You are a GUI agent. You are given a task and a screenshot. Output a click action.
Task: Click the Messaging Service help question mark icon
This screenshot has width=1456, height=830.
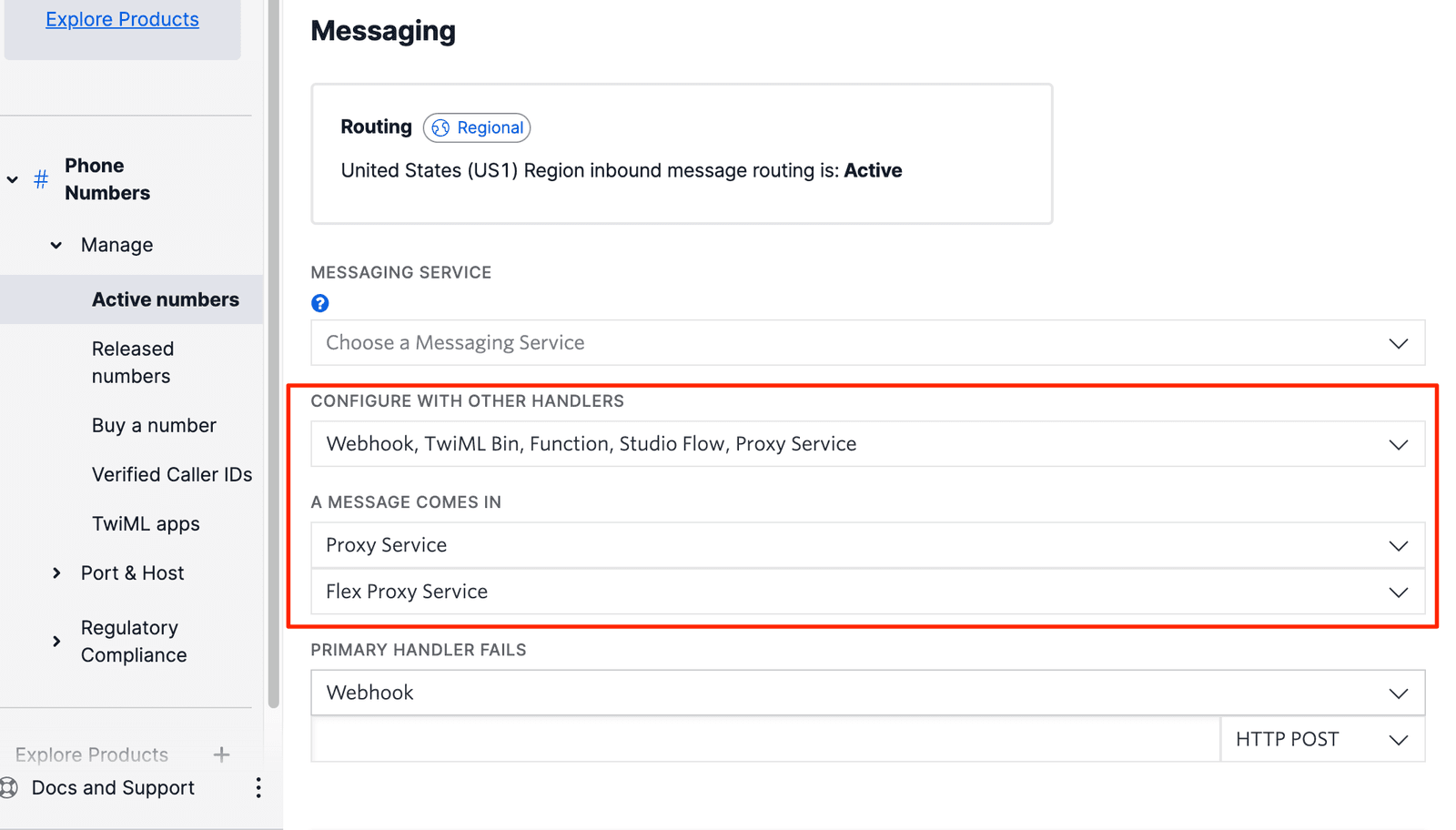[320, 302]
